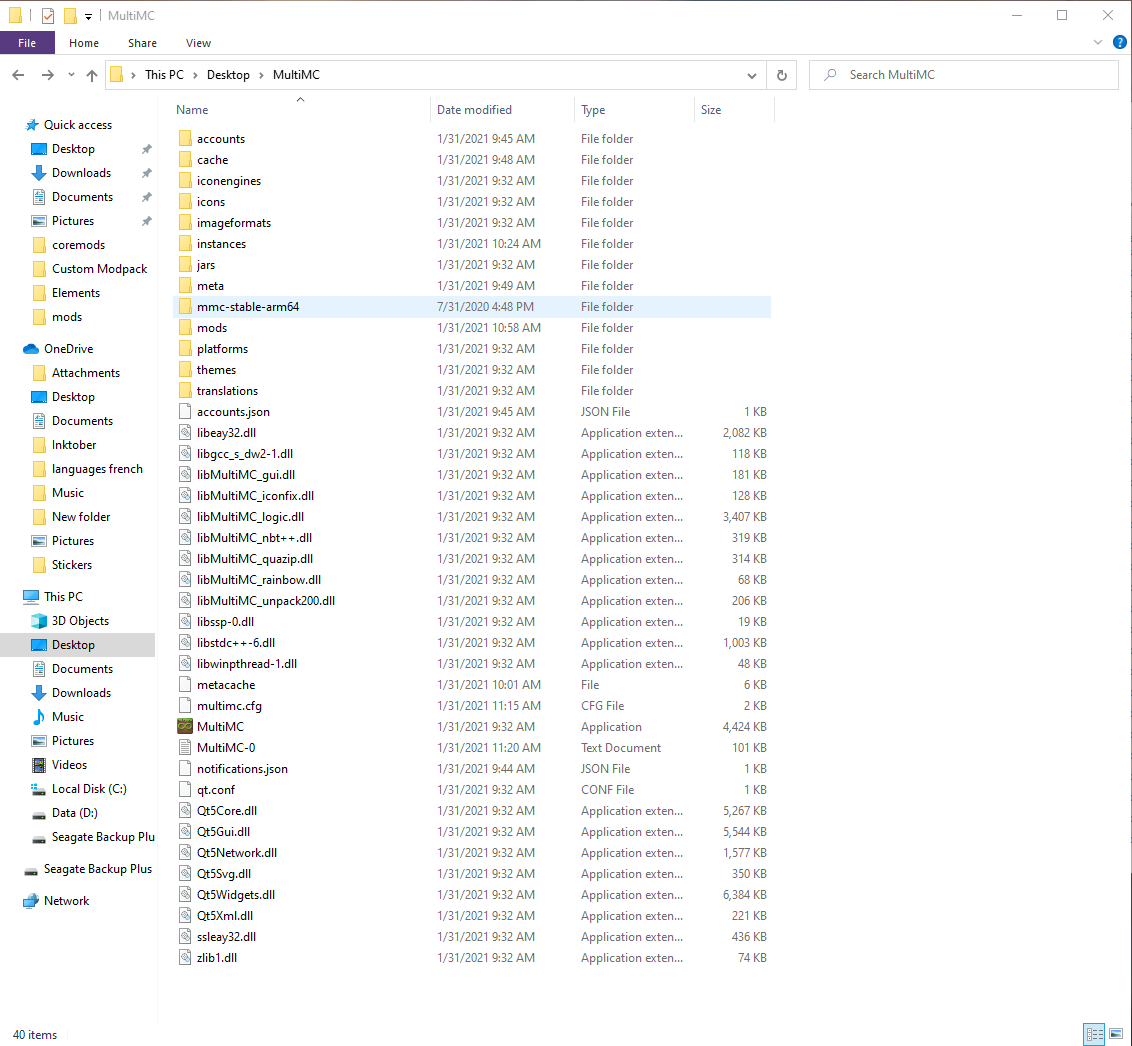The image size is (1132, 1046).
Task: Unpin Pictures from Quick access
Action: tap(147, 221)
